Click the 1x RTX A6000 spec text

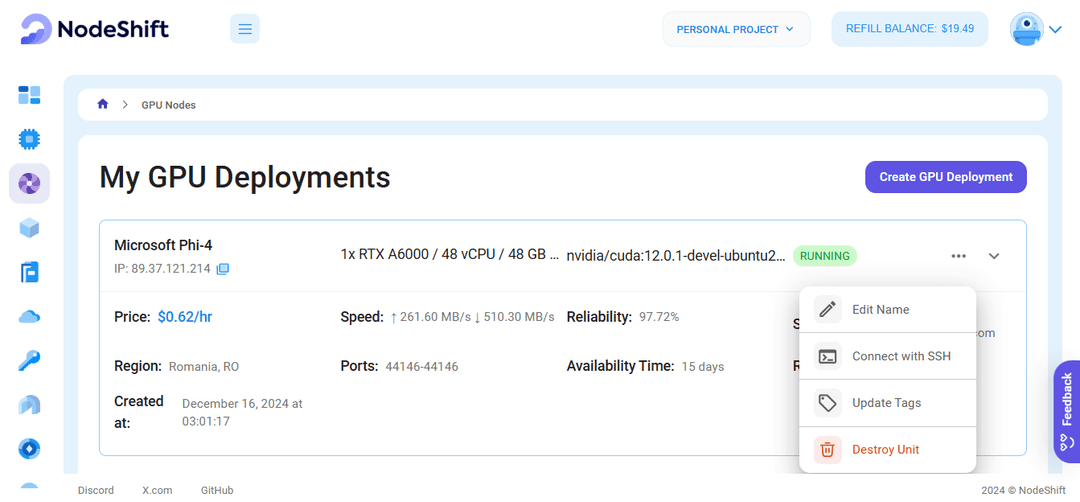tap(450, 255)
